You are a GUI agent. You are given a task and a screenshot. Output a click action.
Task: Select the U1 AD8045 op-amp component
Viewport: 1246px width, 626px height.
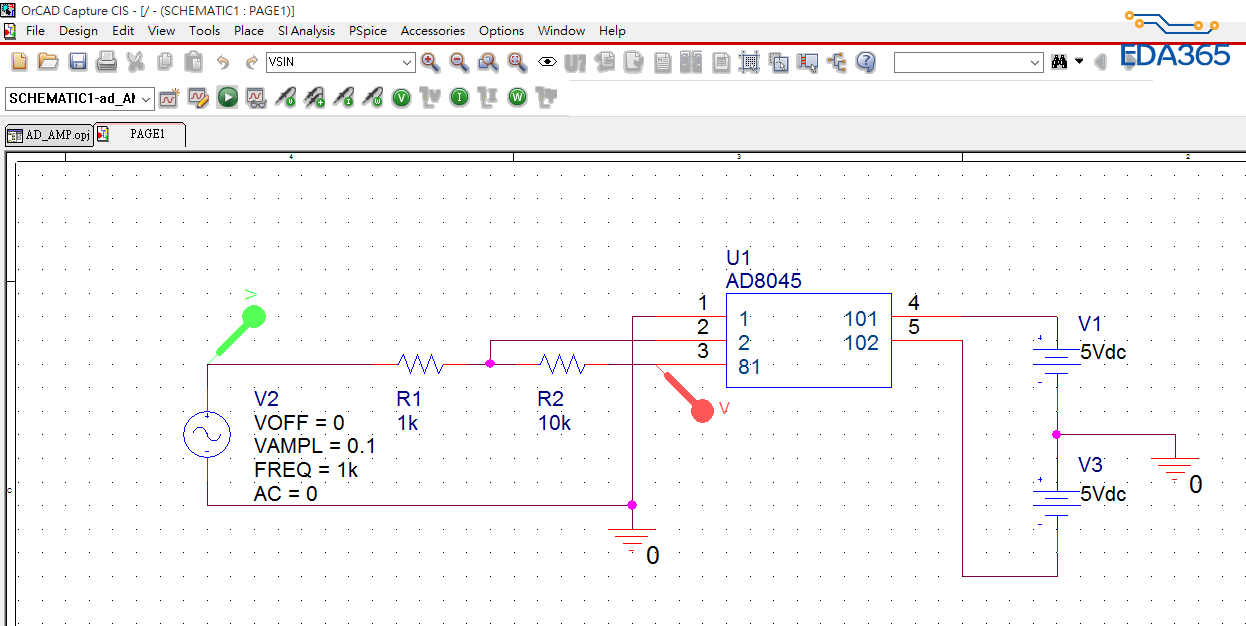coord(808,341)
